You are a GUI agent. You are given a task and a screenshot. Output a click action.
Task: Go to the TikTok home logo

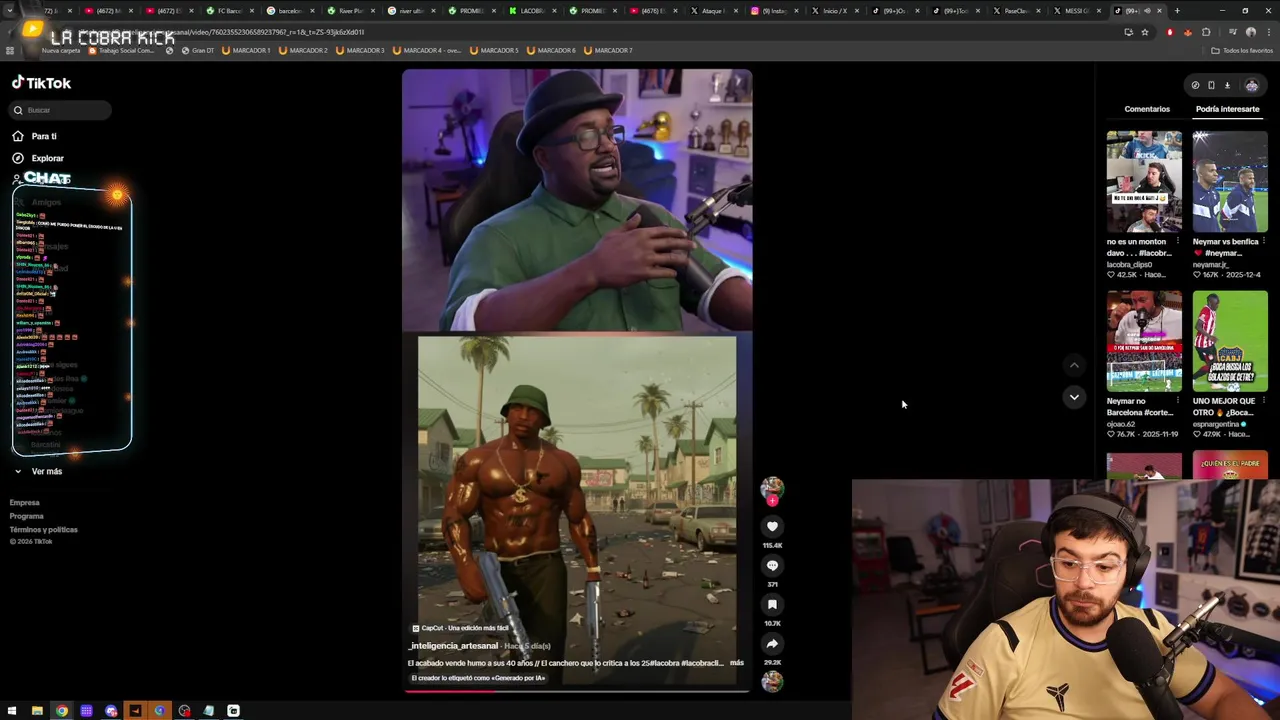tap(41, 83)
